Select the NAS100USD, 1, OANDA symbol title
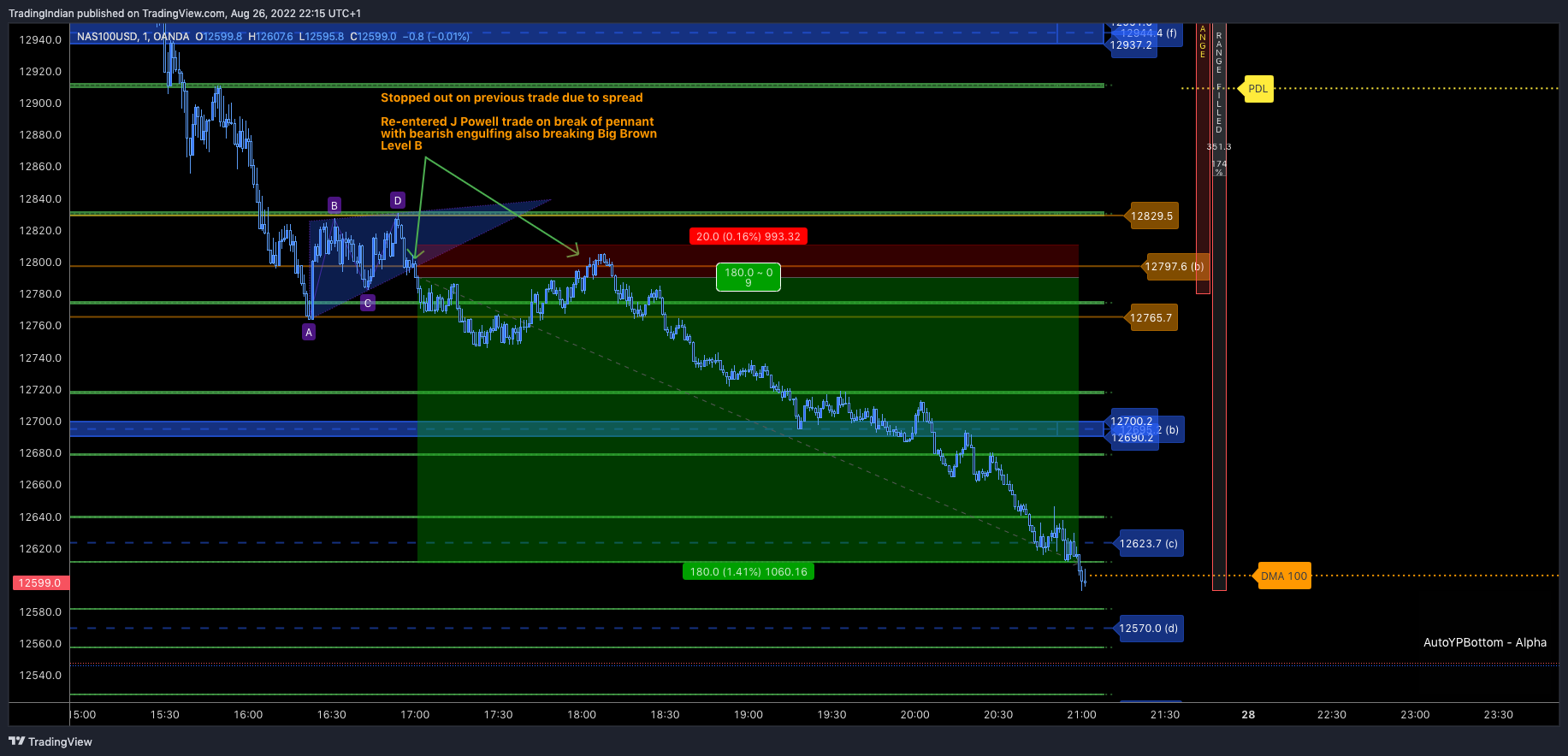The image size is (1568, 756). (133, 37)
